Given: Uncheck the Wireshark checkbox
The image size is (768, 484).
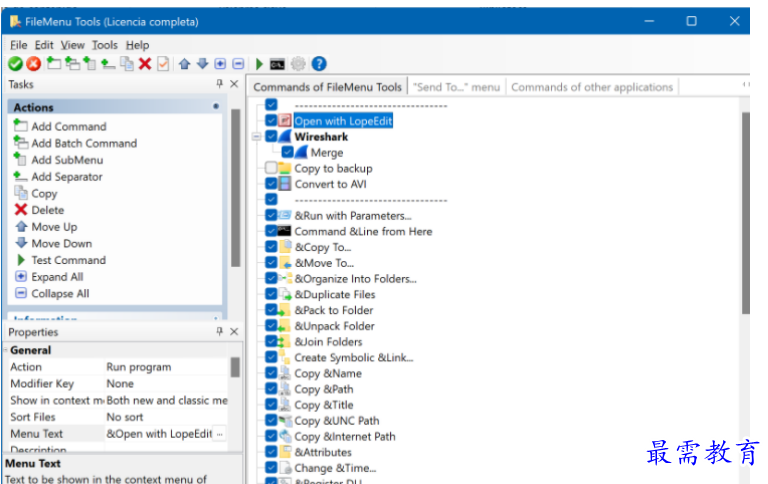Looking at the screenshot, I should [x=271, y=136].
